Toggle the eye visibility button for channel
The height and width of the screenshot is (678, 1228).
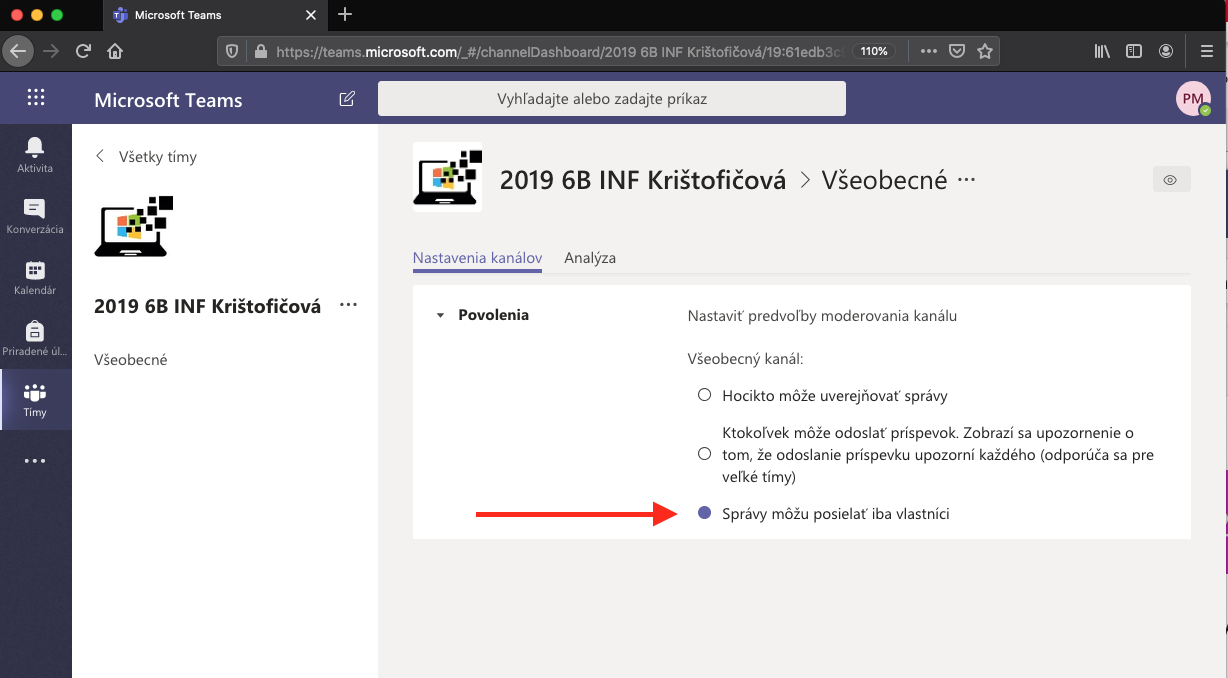tap(1171, 180)
